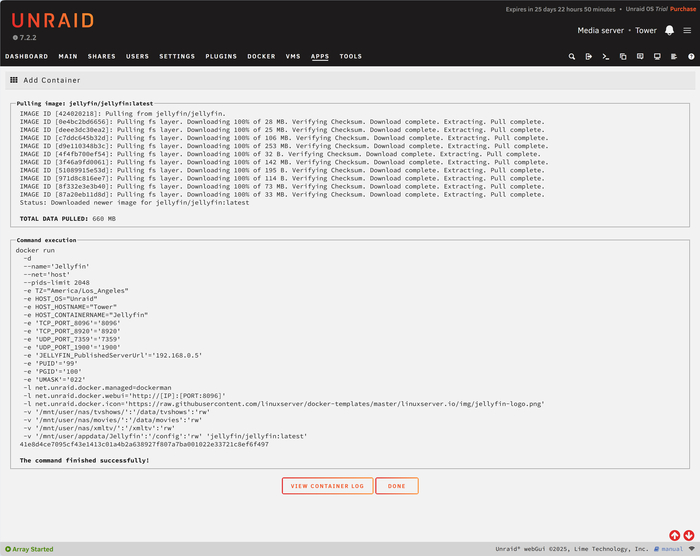Click the file manager copy icon
Image resolution: width=700 pixels, height=556 pixels.
[622, 57]
